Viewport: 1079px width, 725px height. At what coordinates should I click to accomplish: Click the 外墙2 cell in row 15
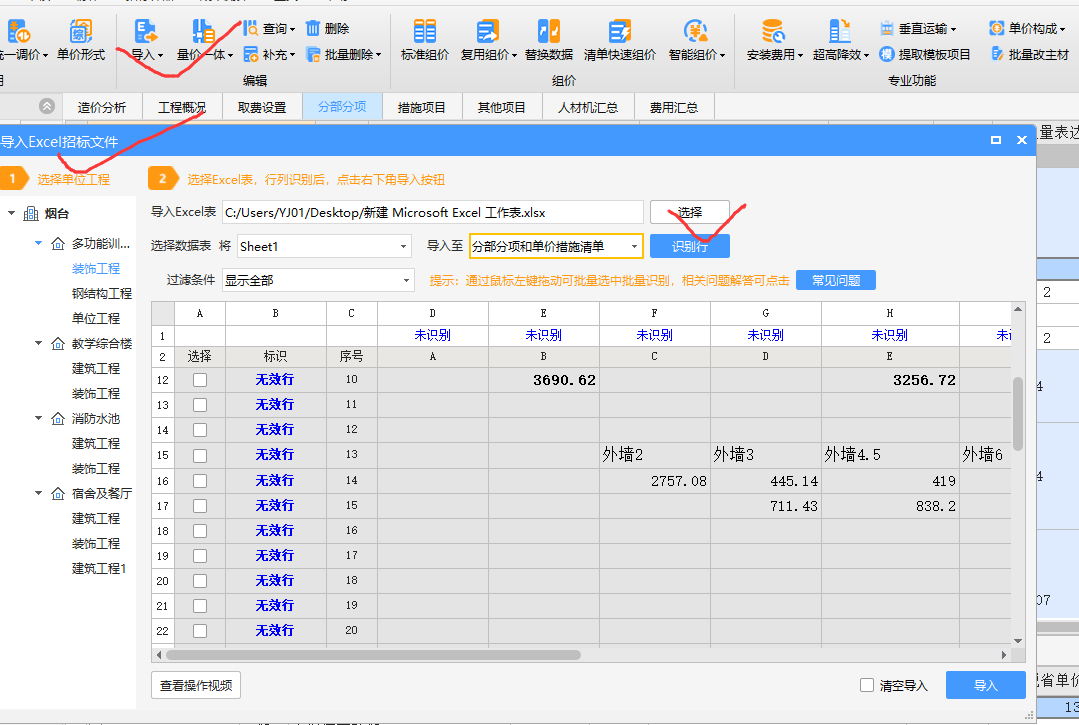(x=654, y=455)
